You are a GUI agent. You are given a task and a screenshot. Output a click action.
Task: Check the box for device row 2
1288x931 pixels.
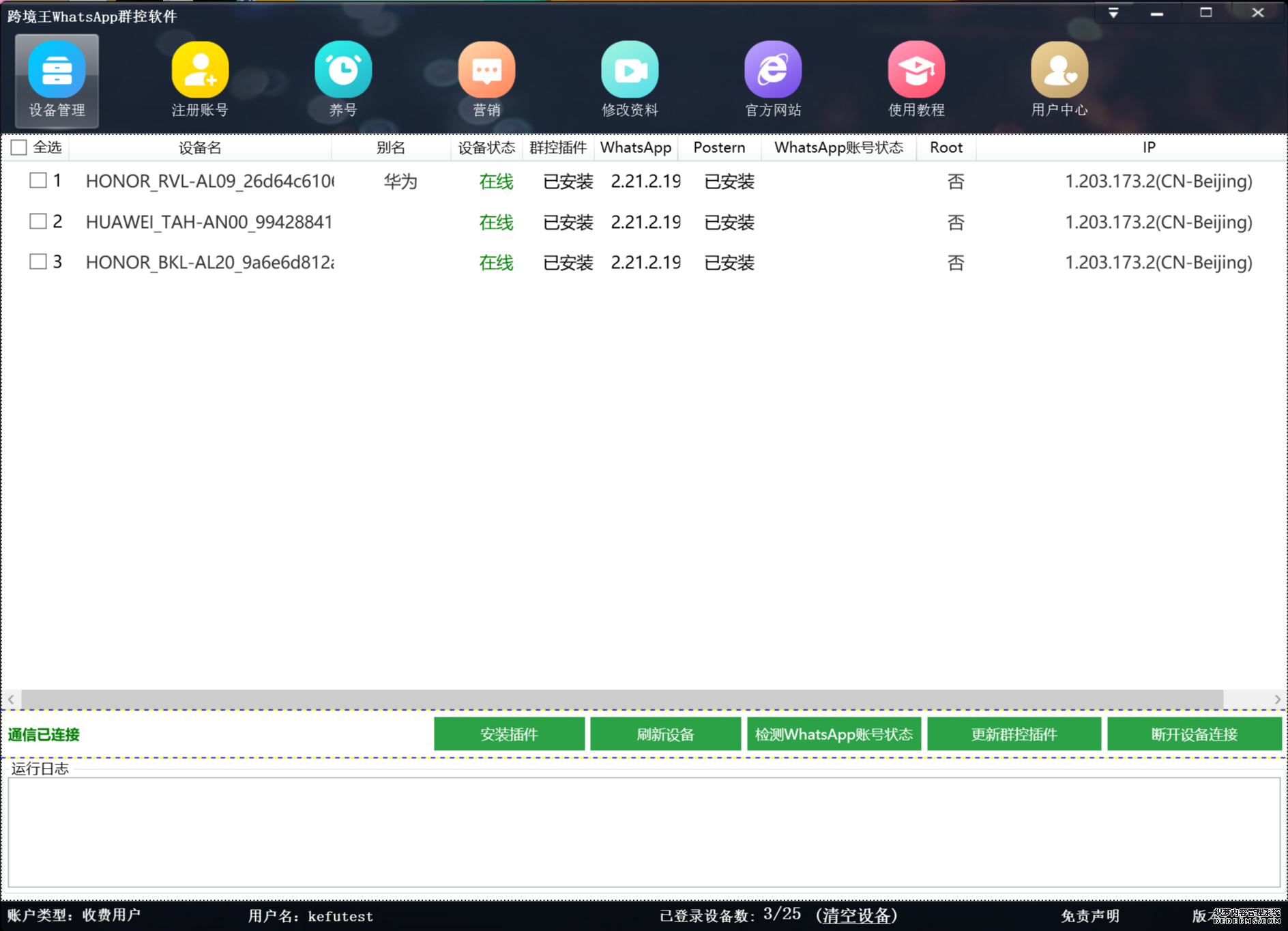click(38, 222)
